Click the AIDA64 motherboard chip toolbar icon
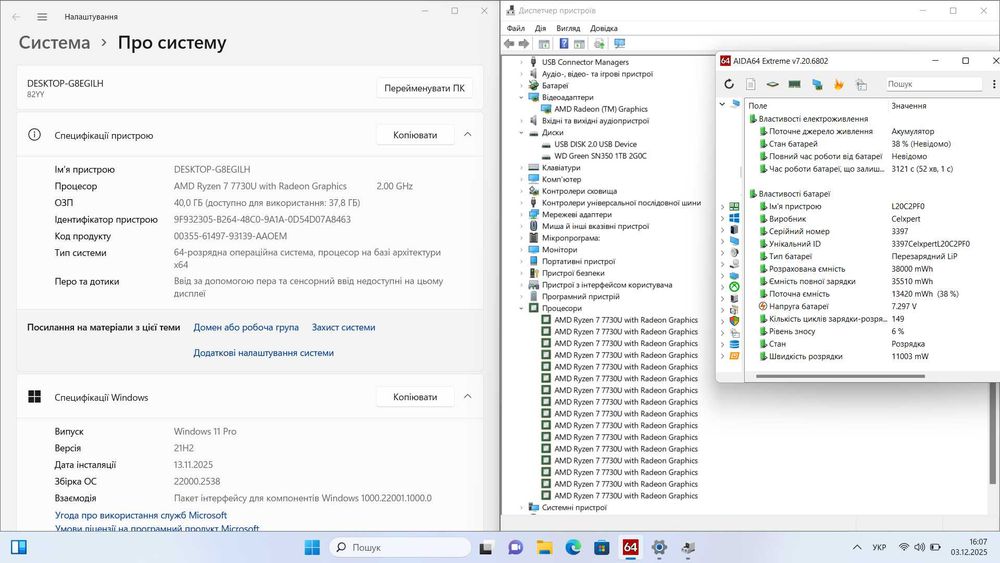The image size is (1000, 563). click(x=772, y=84)
